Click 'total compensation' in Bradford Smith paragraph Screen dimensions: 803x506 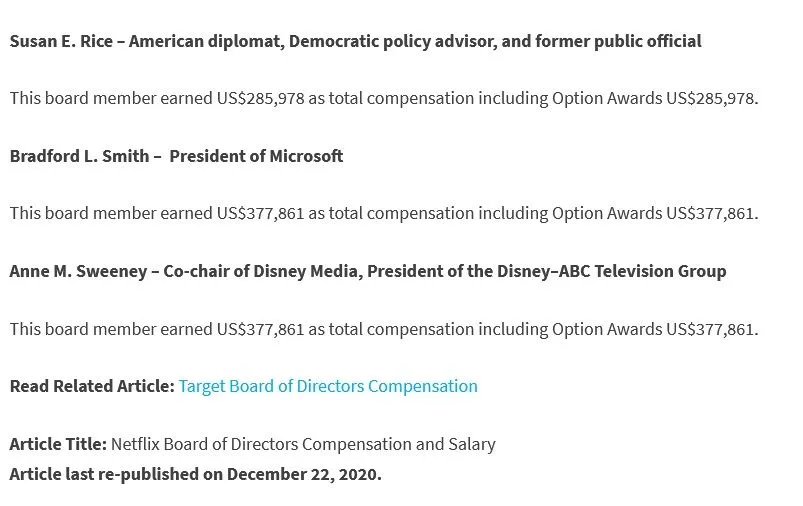coord(401,214)
